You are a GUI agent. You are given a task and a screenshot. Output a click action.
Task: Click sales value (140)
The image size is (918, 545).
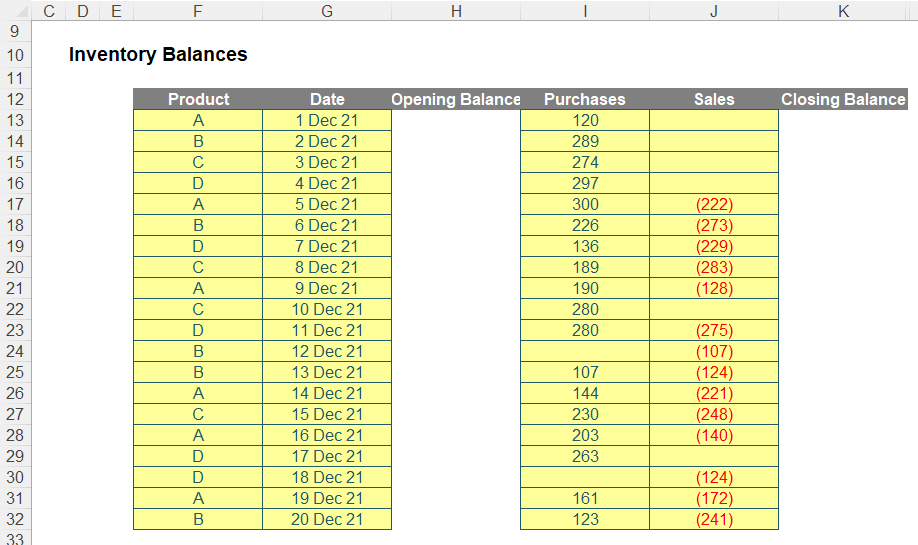tap(714, 435)
